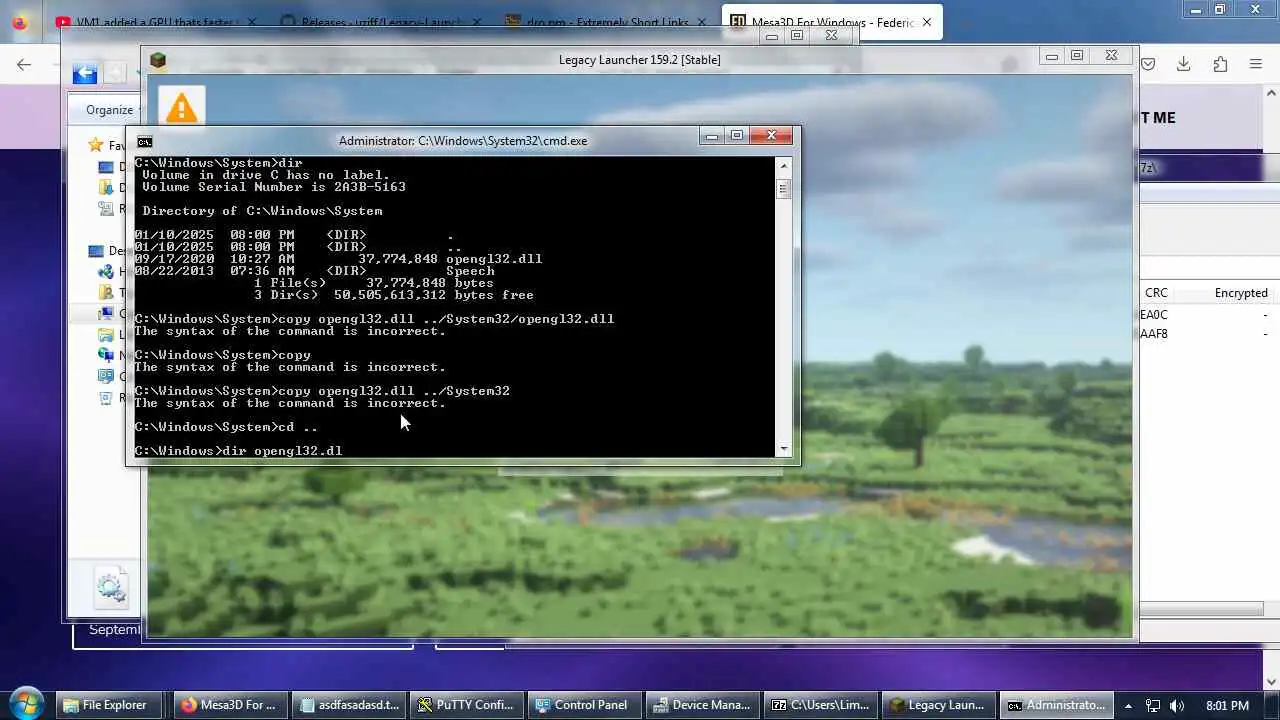Click the EA0C CRC value in 7-Zip
Screen dimensions: 1280x720
coord(1154,315)
